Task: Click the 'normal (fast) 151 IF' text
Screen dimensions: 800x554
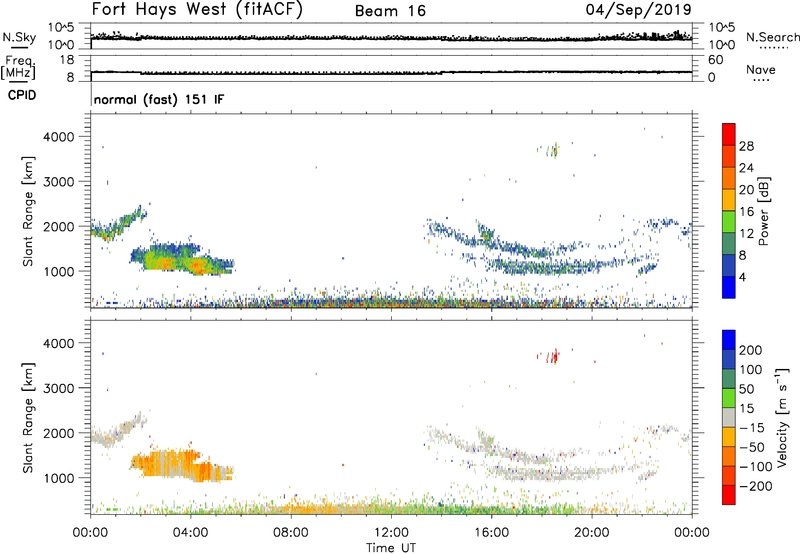Action: point(159,99)
